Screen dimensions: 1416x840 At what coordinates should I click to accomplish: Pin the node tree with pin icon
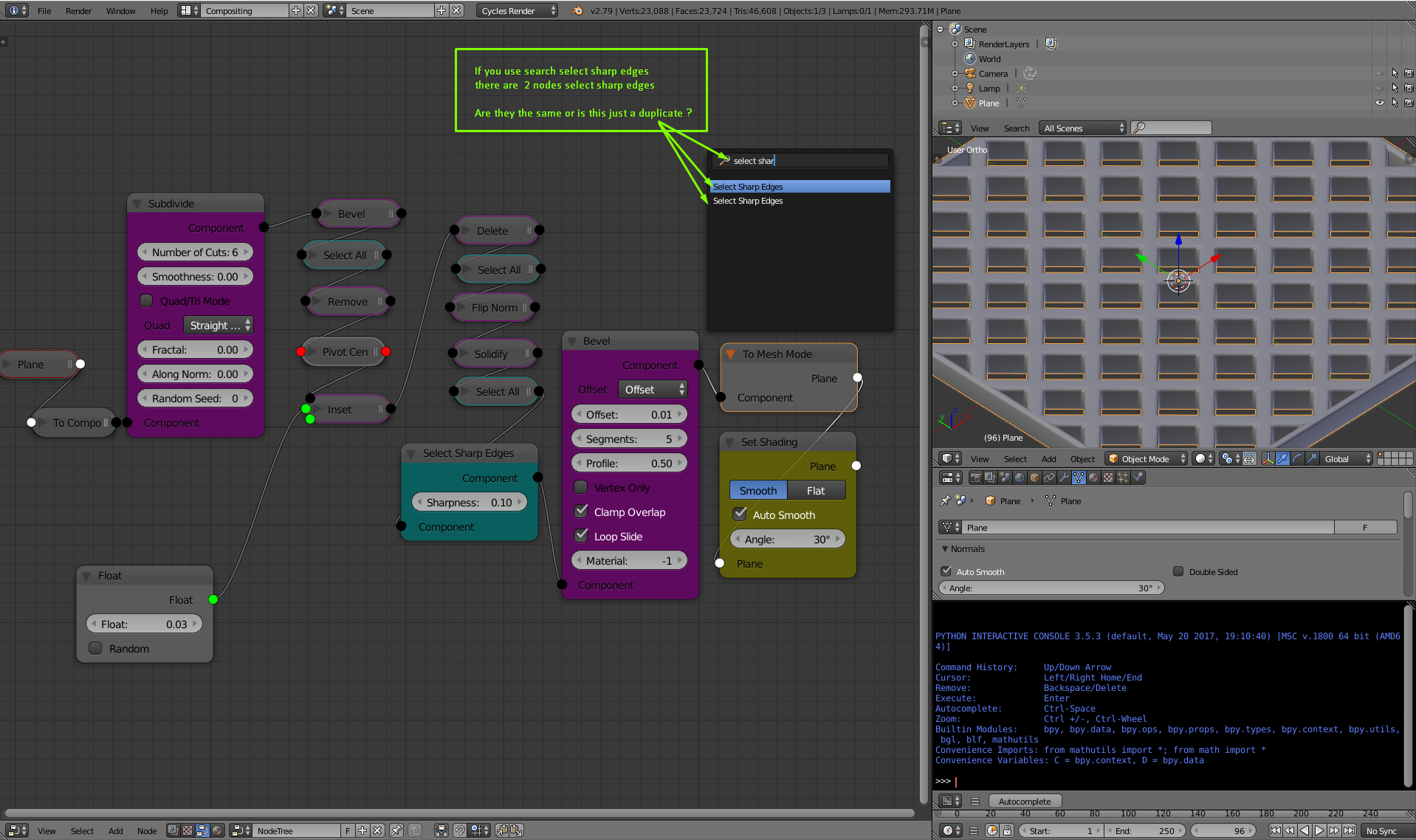coord(396,830)
